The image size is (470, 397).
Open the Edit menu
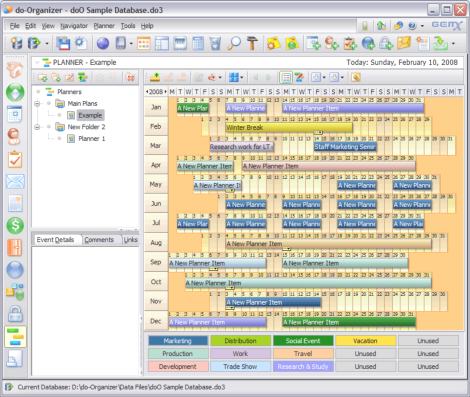tap(30, 26)
